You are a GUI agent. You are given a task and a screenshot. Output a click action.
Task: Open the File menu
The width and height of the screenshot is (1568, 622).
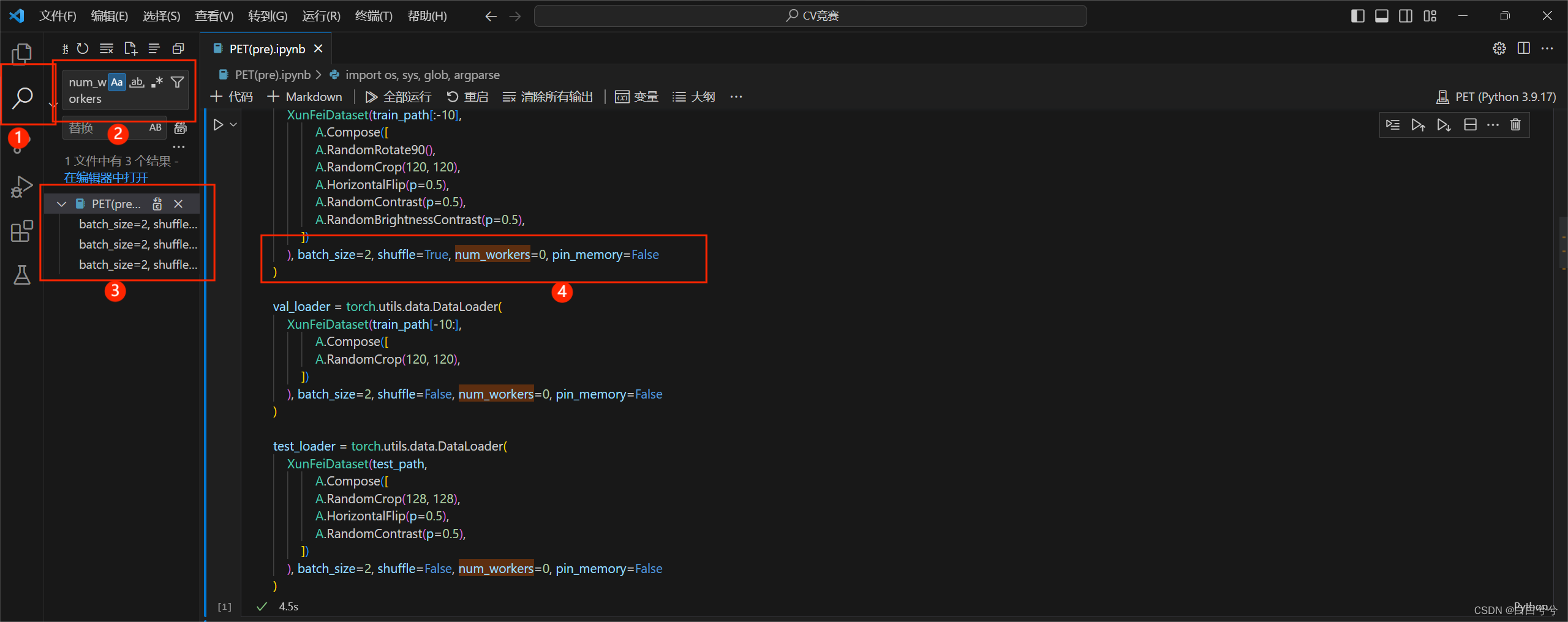58,16
